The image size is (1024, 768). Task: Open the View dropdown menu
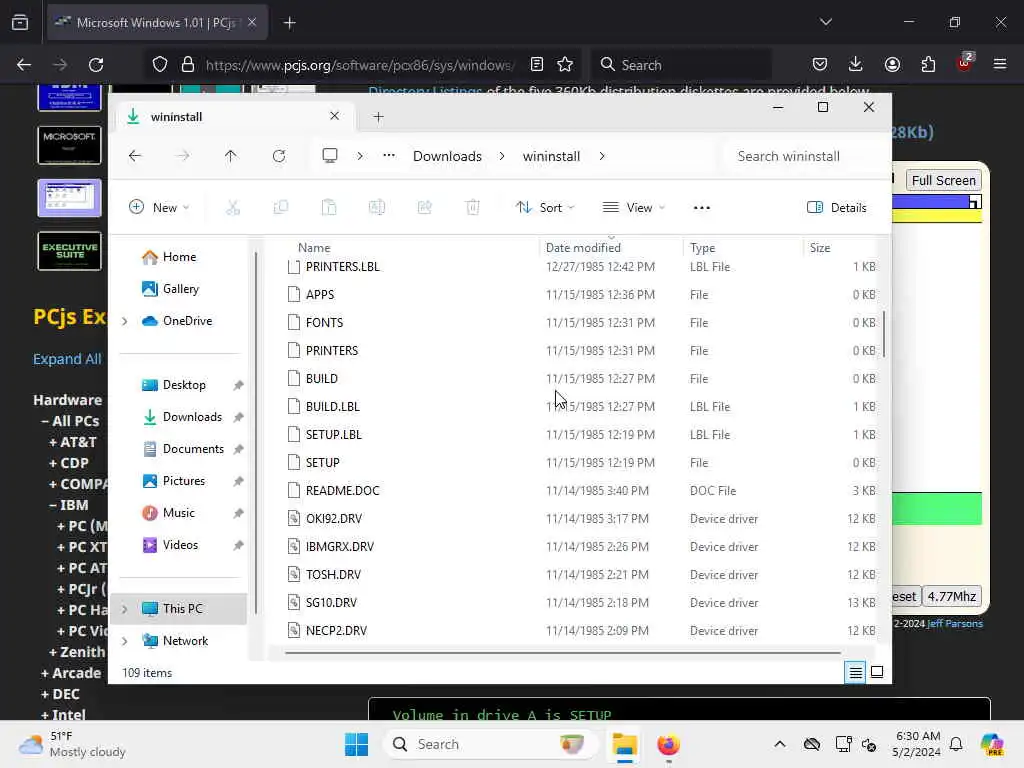tap(633, 208)
